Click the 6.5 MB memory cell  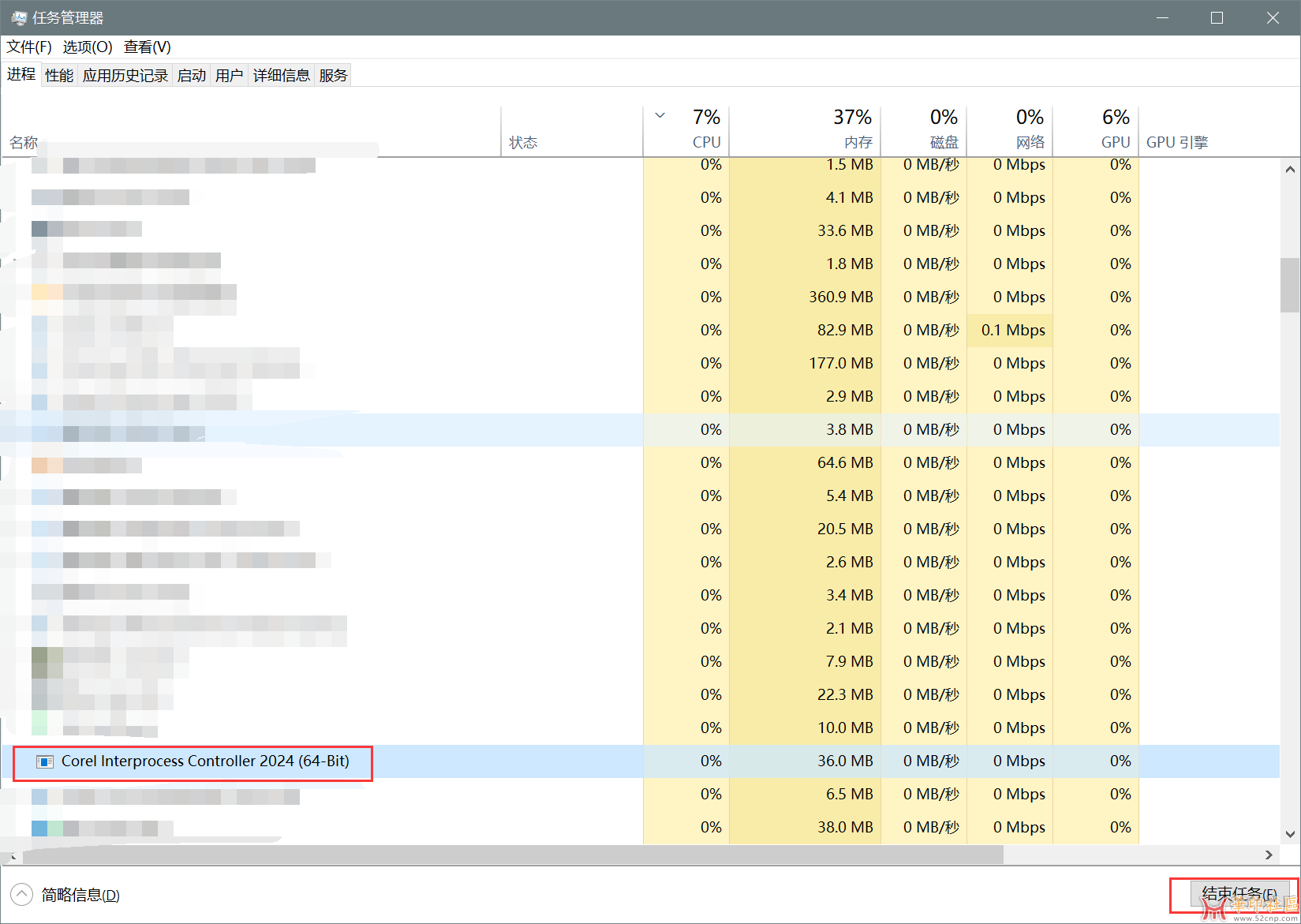(805, 795)
